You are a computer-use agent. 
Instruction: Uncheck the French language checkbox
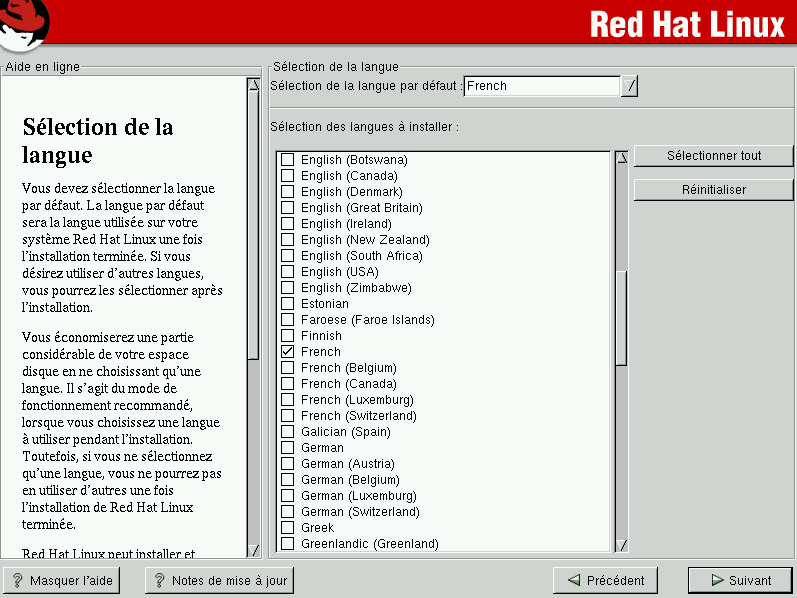click(x=288, y=352)
